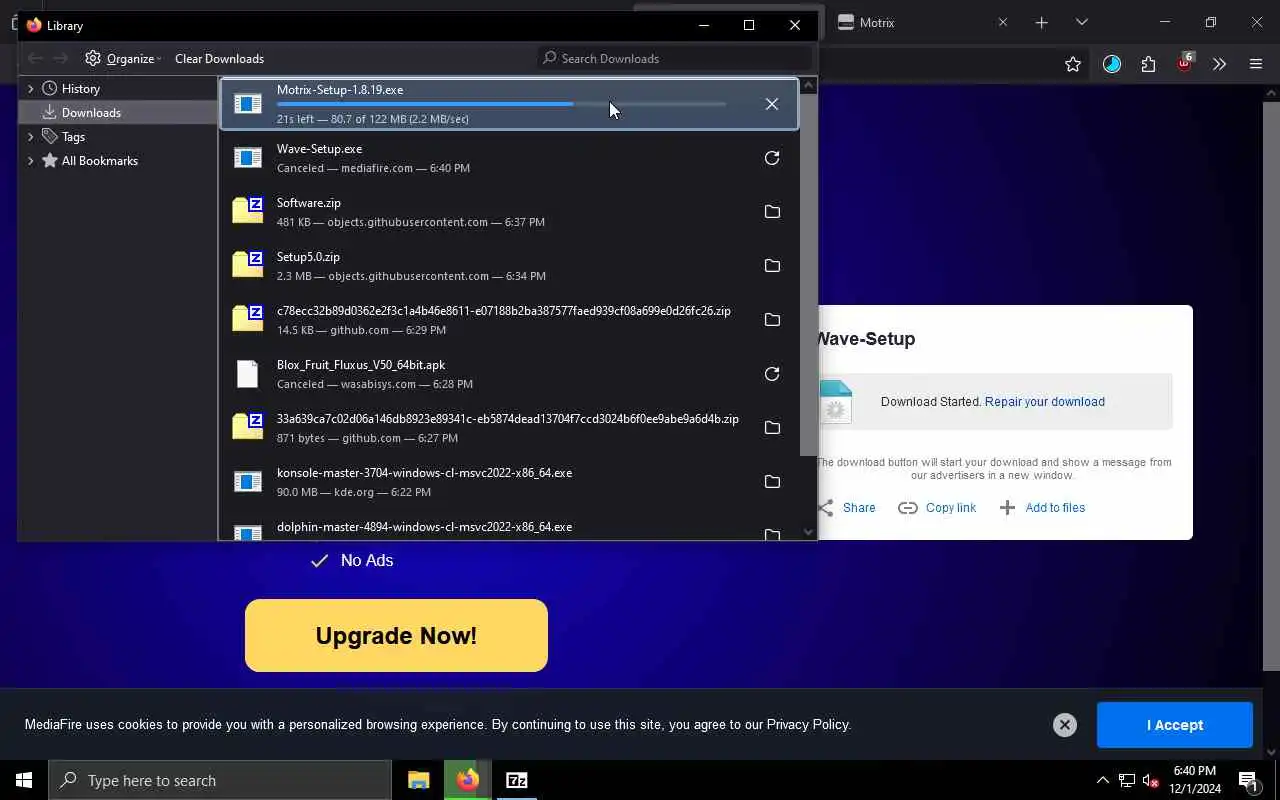Screen dimensions: 1280x800
Task: Click the blue circular toolbar extension icon
Action: point(1112,64)
